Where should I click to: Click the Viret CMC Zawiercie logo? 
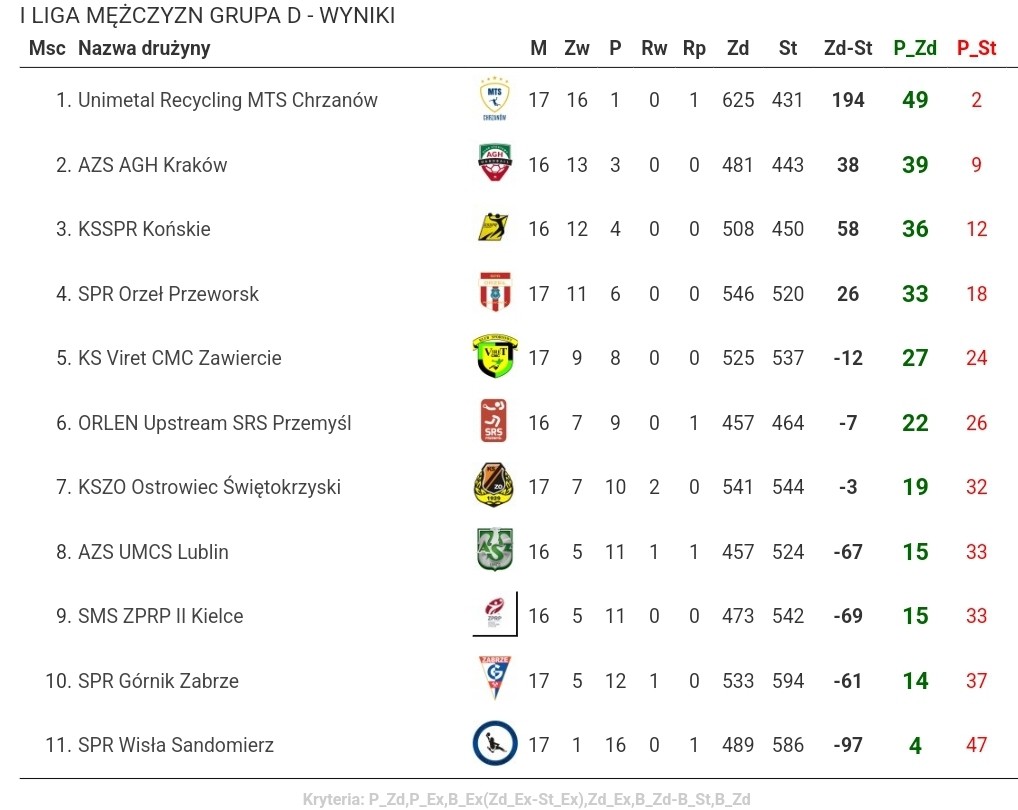495,356
